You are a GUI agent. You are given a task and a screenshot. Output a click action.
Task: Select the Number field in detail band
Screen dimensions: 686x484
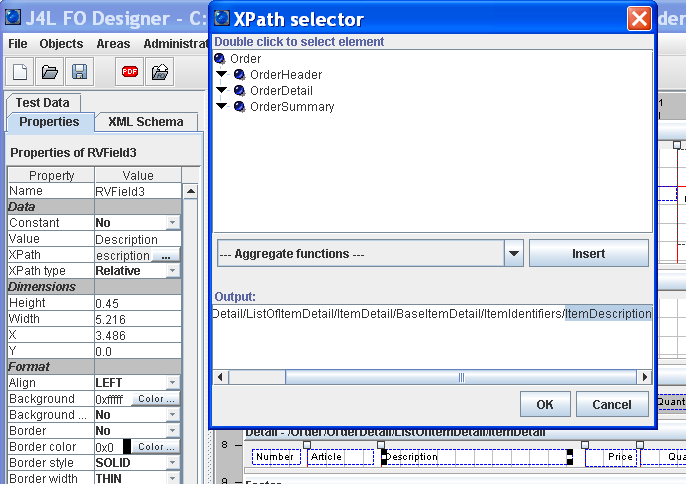[276, 457]
